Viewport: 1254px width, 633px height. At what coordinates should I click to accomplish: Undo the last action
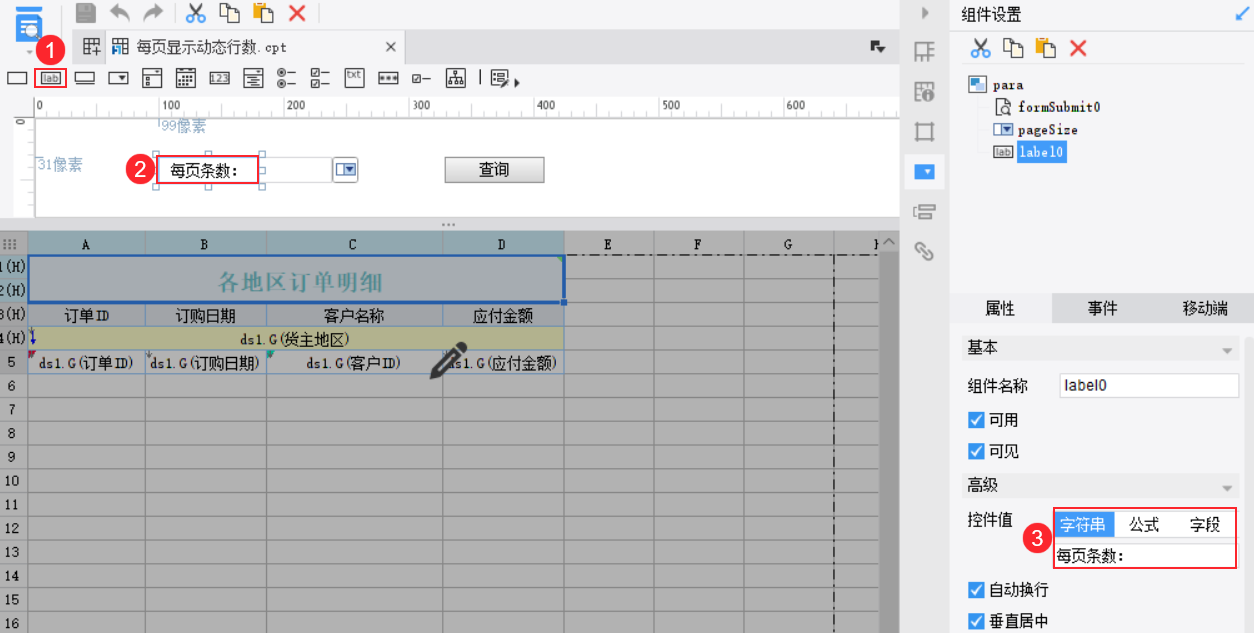coord(120,13)
